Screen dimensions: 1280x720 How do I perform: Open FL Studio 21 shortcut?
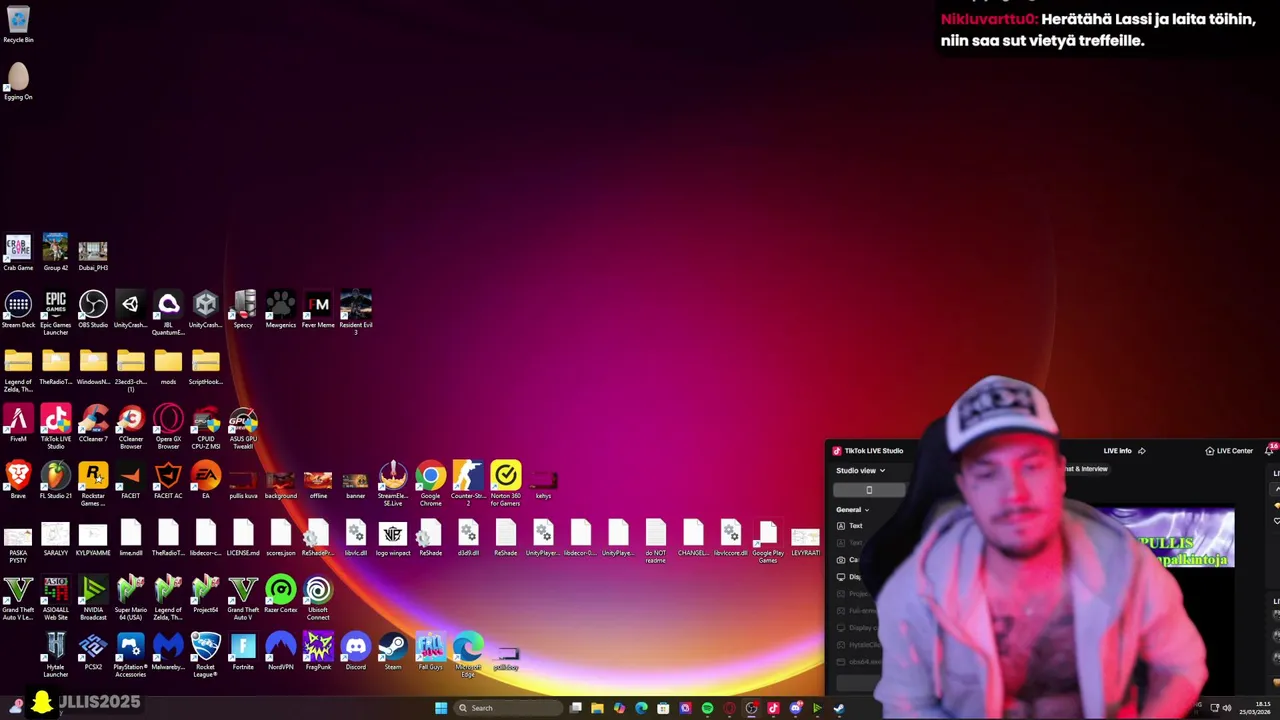(56, 480)
